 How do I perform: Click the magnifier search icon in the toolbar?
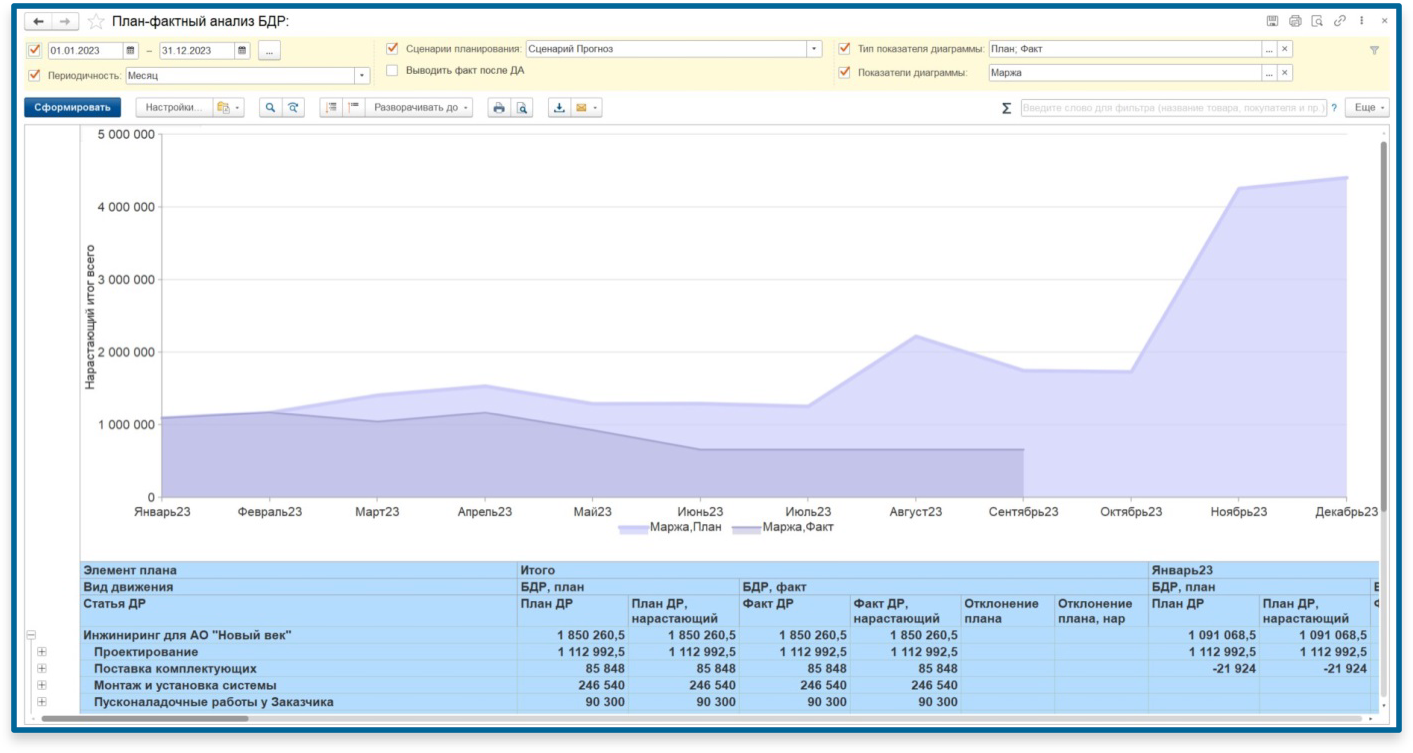click(269, 108)
